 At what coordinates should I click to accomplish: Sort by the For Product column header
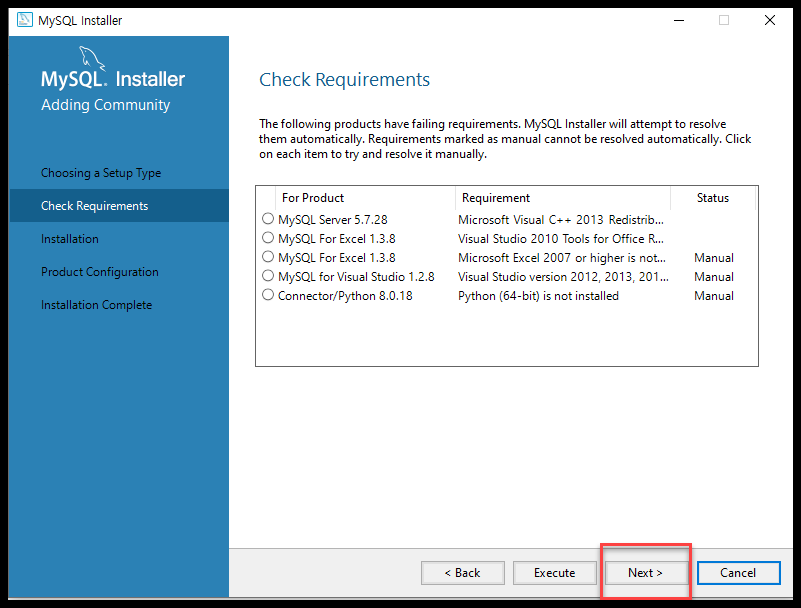pyautogui.click(x=365, y=198)
